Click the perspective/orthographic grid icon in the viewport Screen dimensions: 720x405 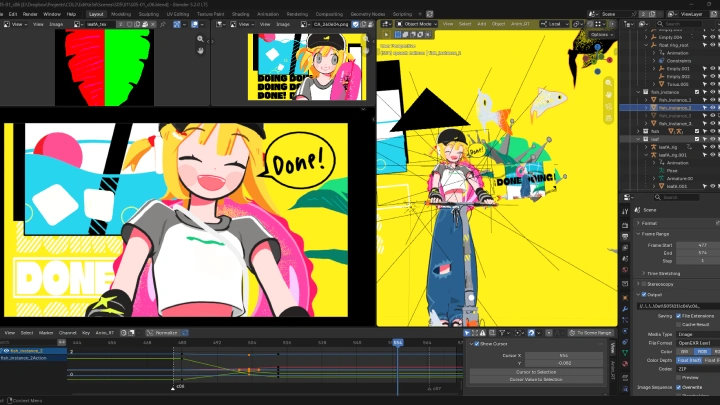(x=608, y=118)
